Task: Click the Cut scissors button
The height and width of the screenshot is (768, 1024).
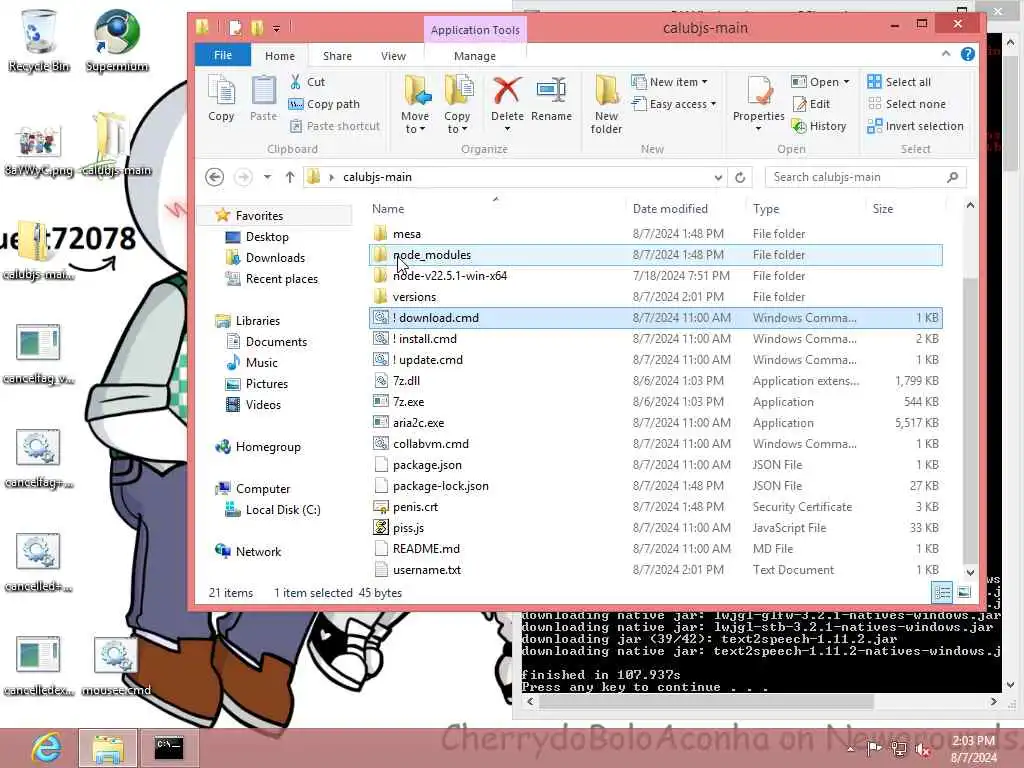Action: 308,82
